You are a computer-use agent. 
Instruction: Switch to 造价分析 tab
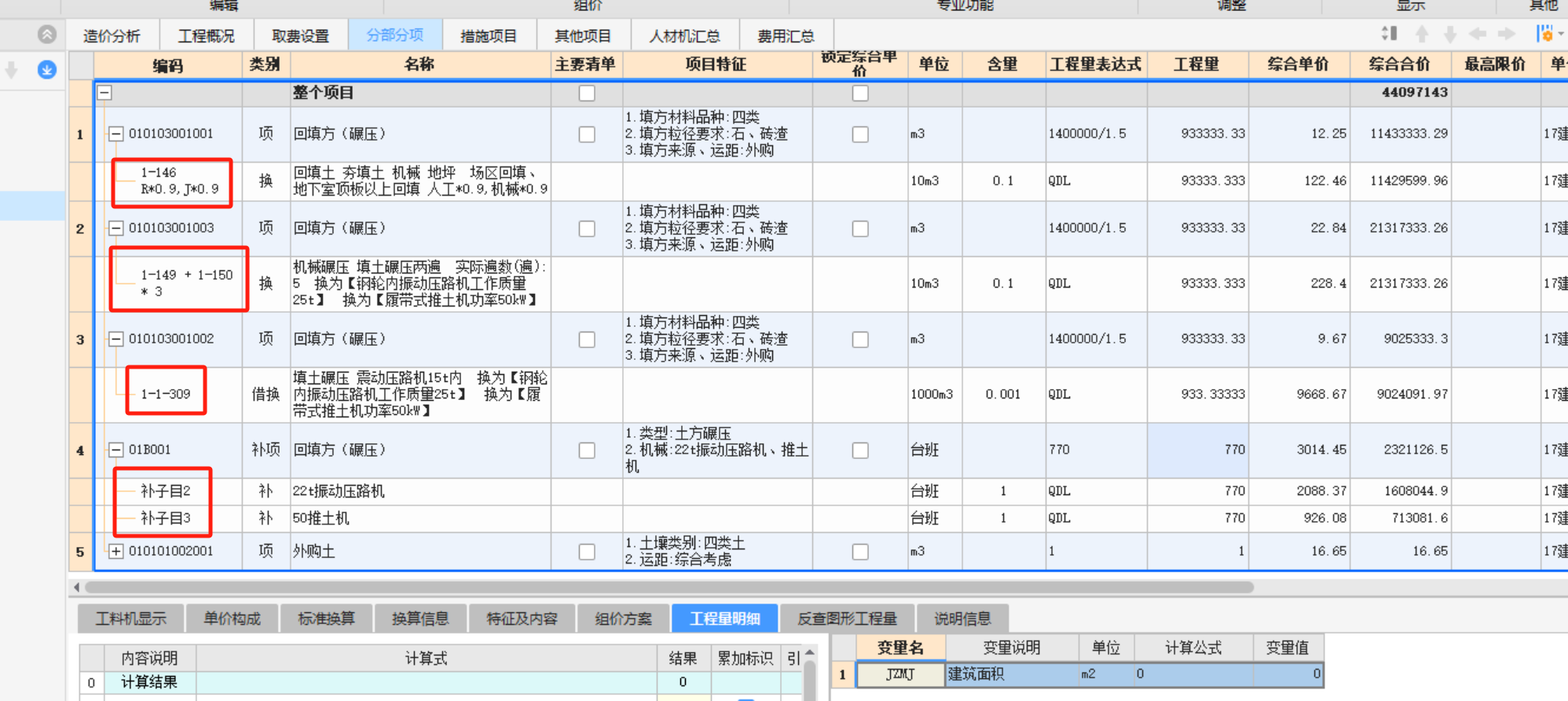[112, 36]
